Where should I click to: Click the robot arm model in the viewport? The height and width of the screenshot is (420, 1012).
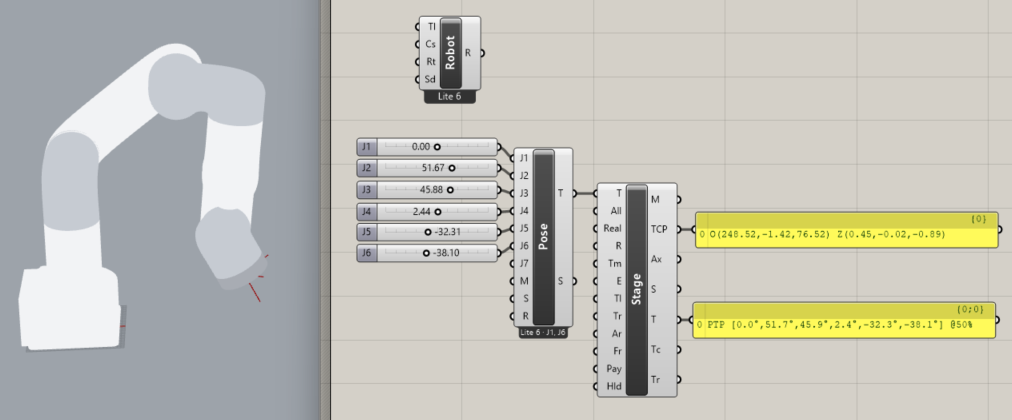pyautogui.click(x=142, y=197)
